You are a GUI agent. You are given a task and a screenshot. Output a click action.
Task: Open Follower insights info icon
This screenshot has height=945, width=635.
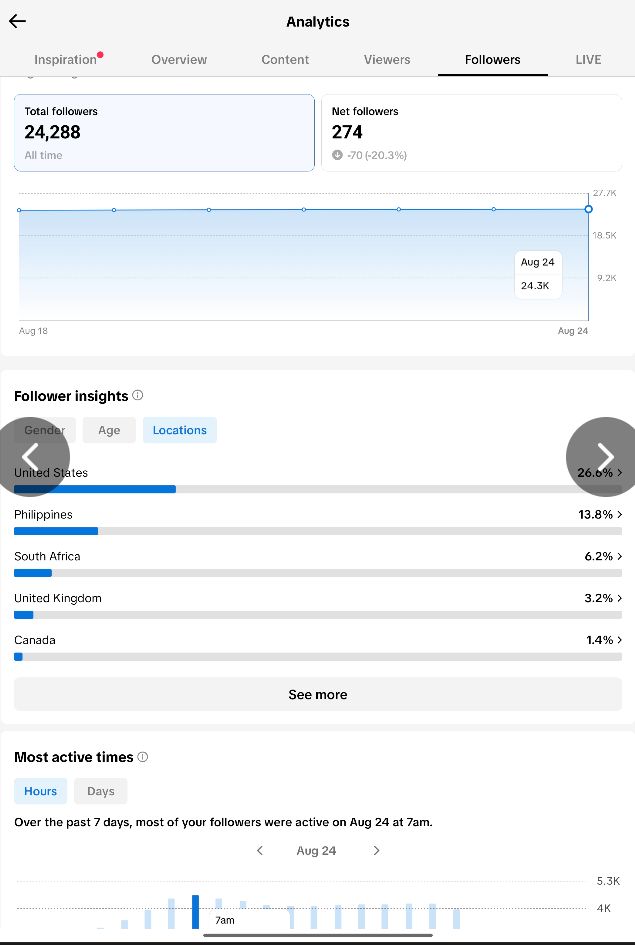pyautogui.click(x=138, y=395)
